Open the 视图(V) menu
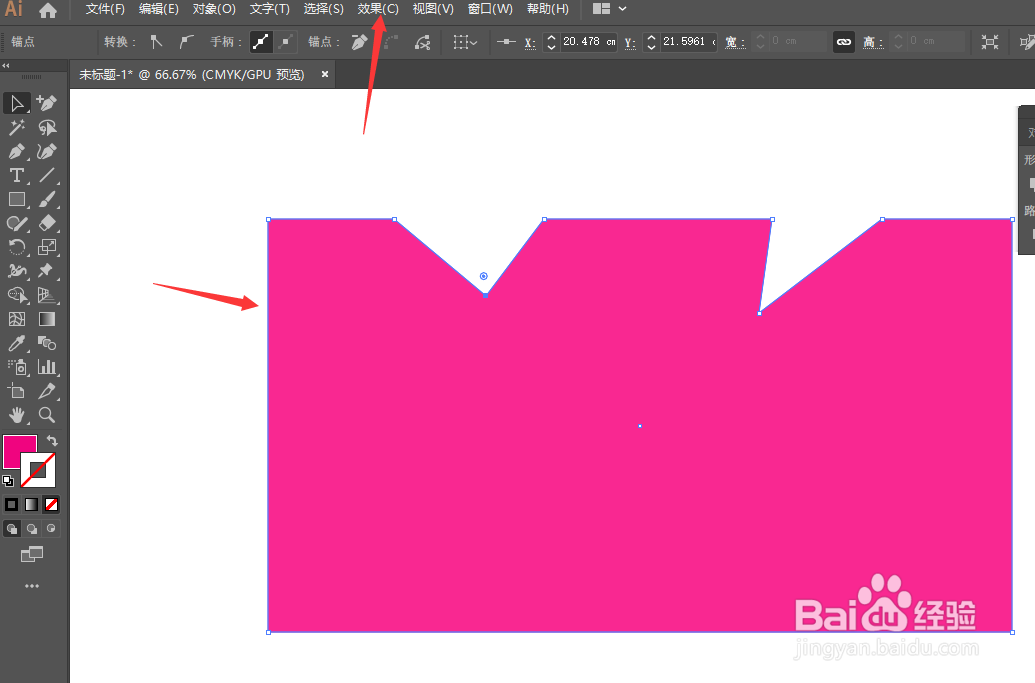The image size is (1035, 683). tap(433, 9)
